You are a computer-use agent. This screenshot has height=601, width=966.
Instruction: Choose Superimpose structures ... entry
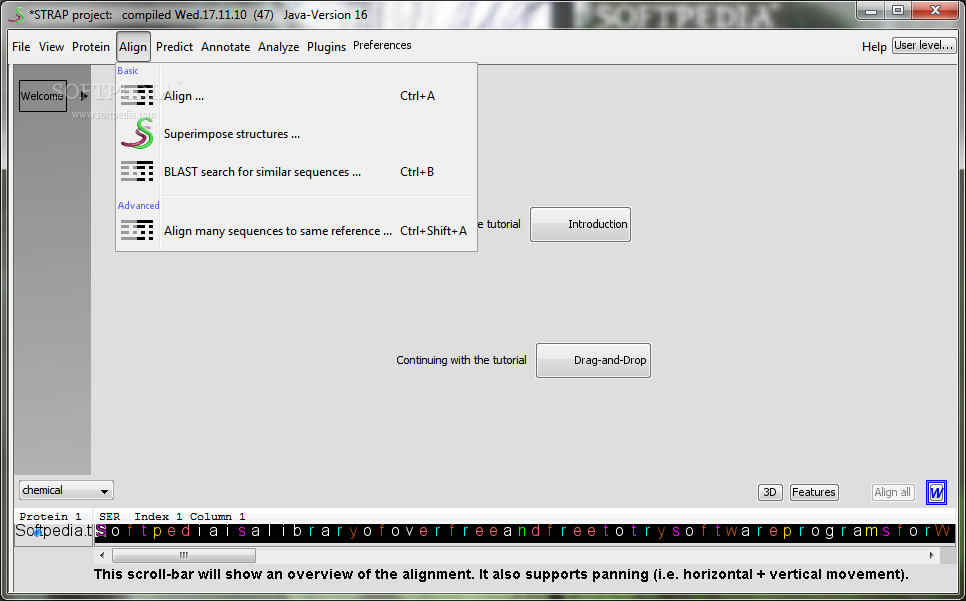tap(296, 134)
